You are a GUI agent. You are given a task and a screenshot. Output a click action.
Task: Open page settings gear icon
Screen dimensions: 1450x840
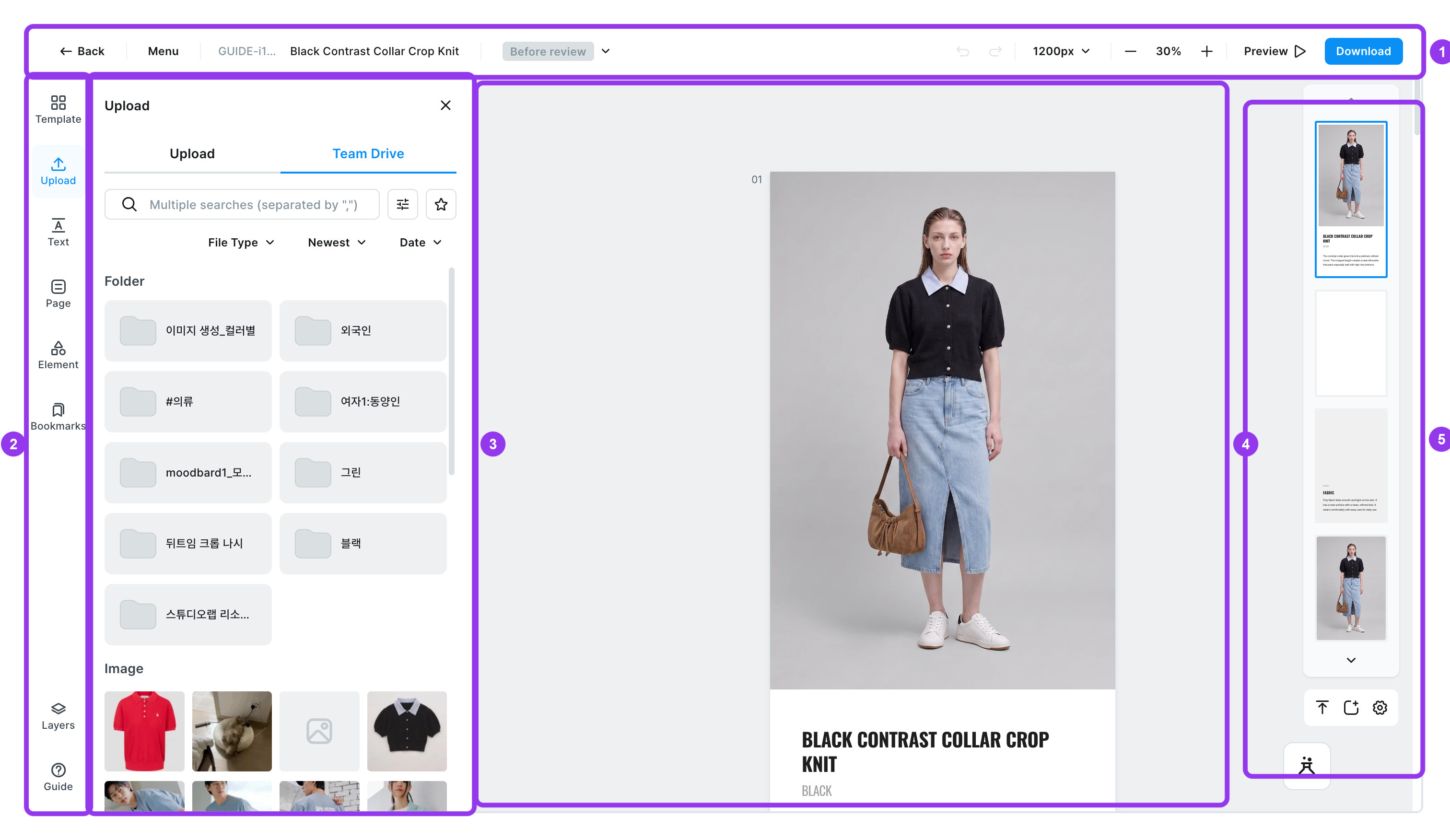point(1380,707)
